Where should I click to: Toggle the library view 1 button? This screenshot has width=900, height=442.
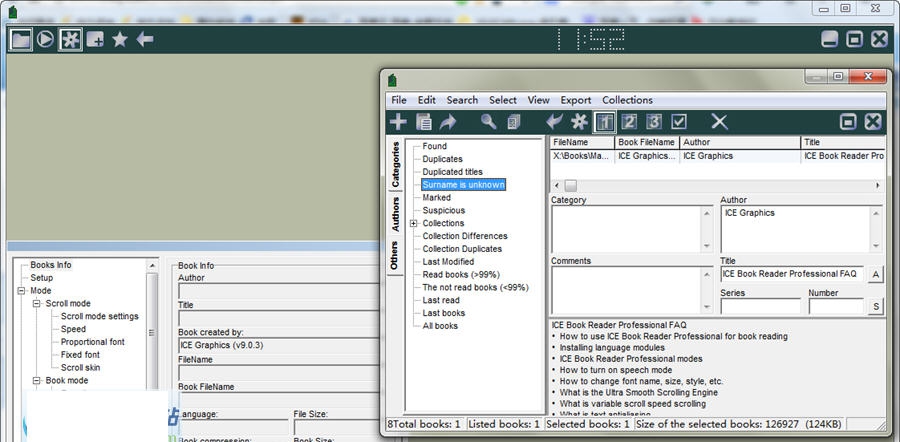pyautogui.click(x=605, y=121)
